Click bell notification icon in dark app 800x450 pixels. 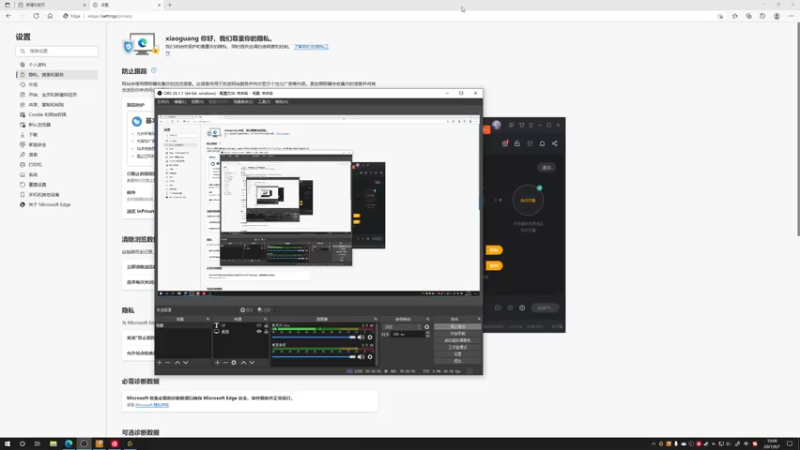[542, 143]
